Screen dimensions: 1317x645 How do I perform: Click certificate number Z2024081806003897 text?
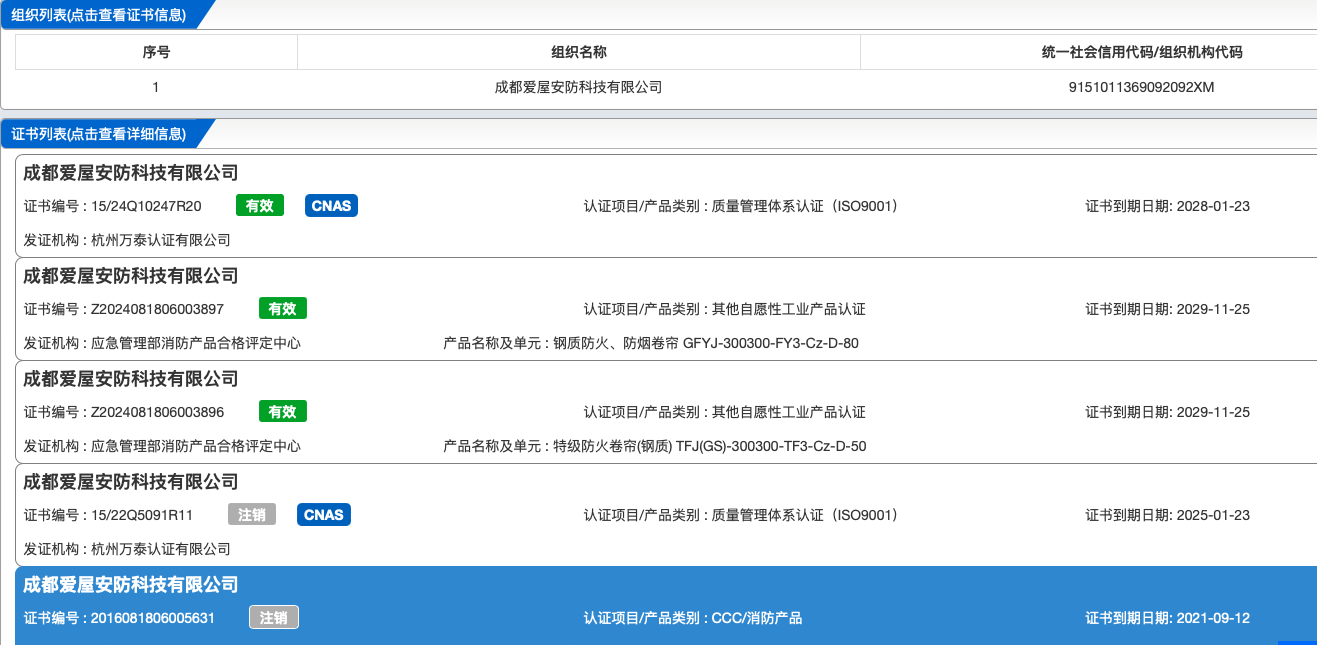(x=157, y=309)
